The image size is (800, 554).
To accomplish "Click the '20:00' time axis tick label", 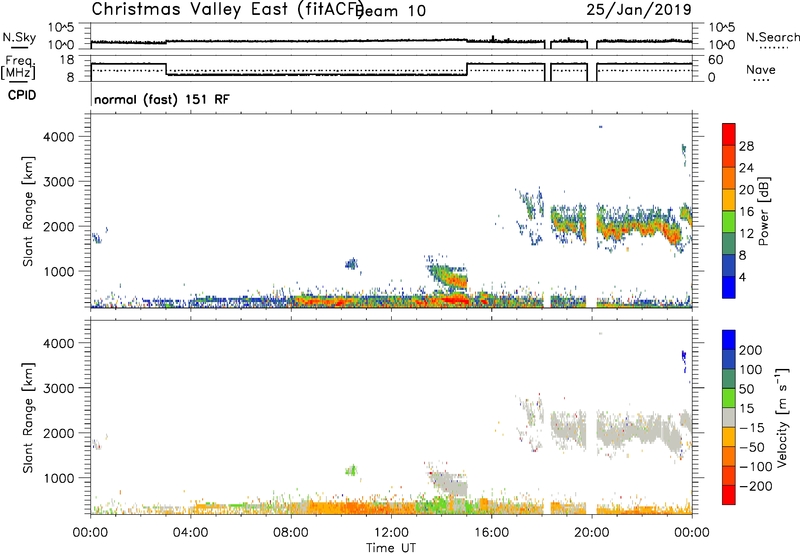I will 592,533.
